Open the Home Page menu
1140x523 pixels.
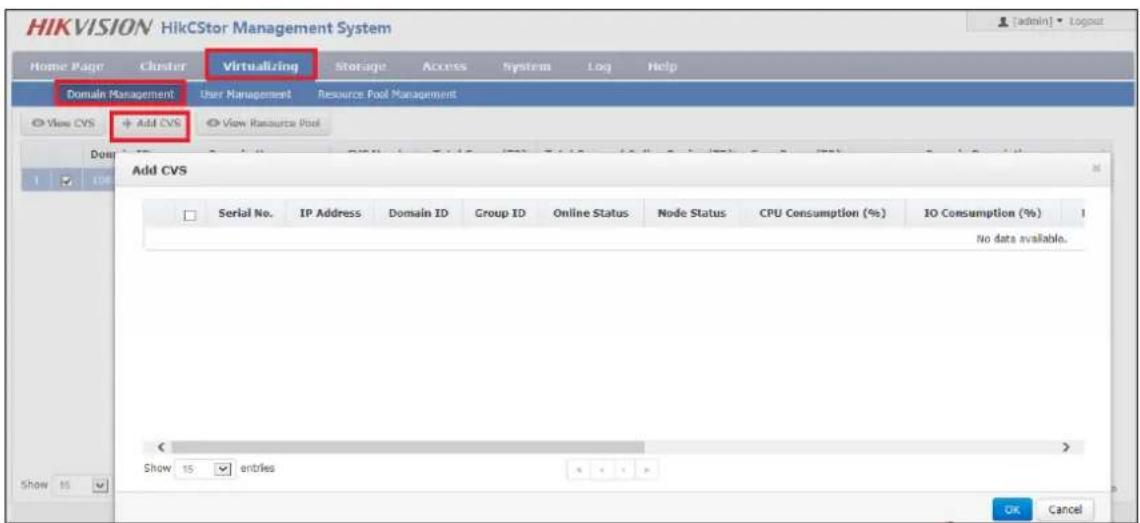click(68, 67)
